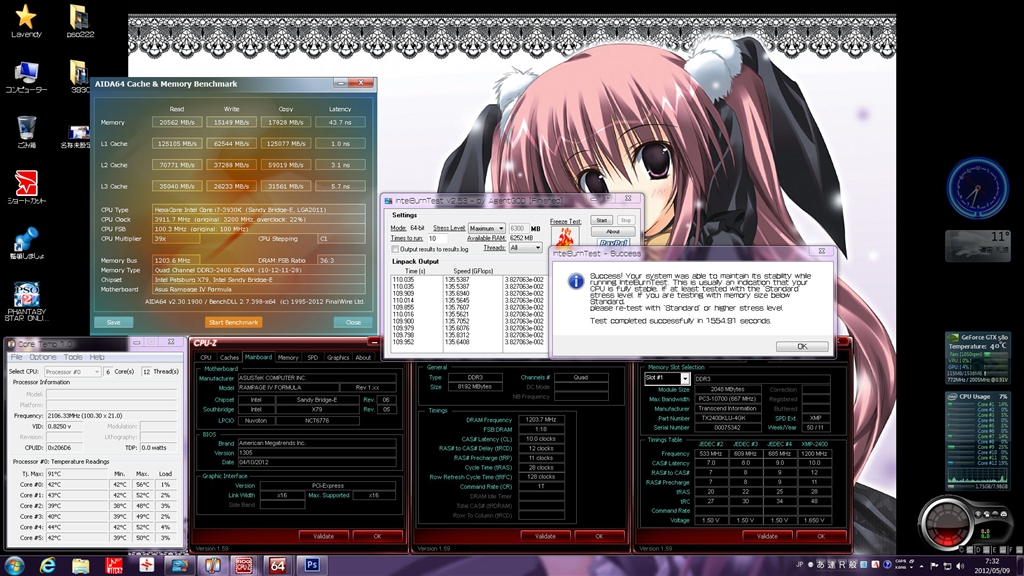This screenshot has height=576, width=1024.
Task: Click the info icon in the Success dialog
Action: pos(575,281)
